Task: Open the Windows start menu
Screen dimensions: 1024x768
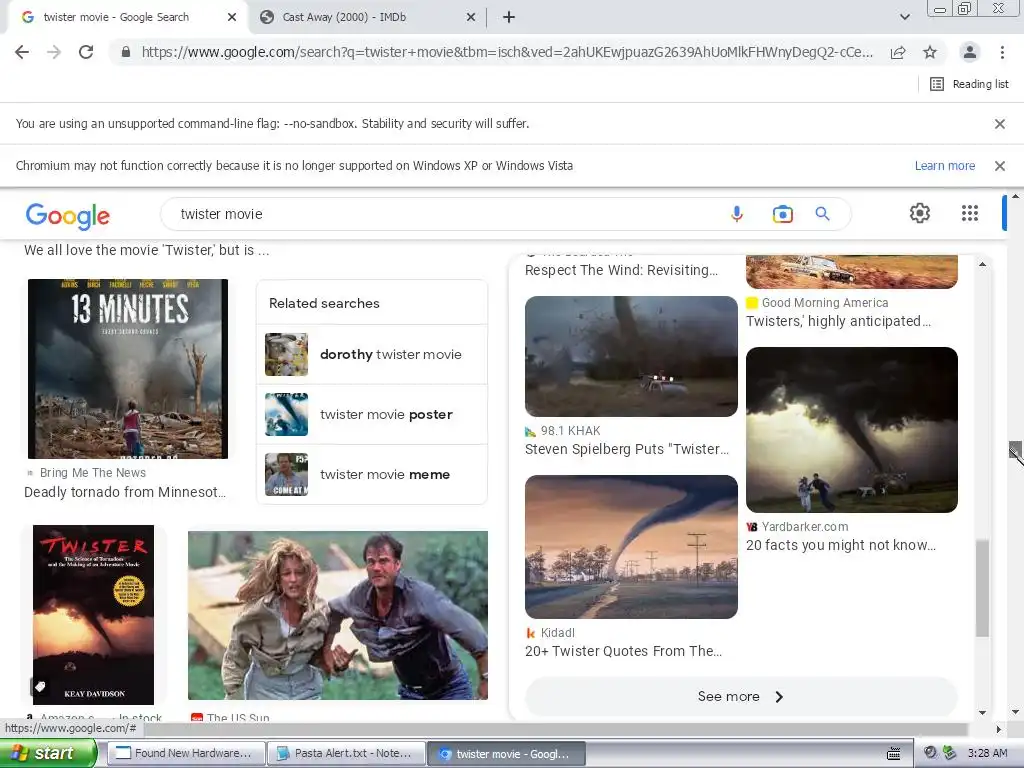Action: pos(48,753)
